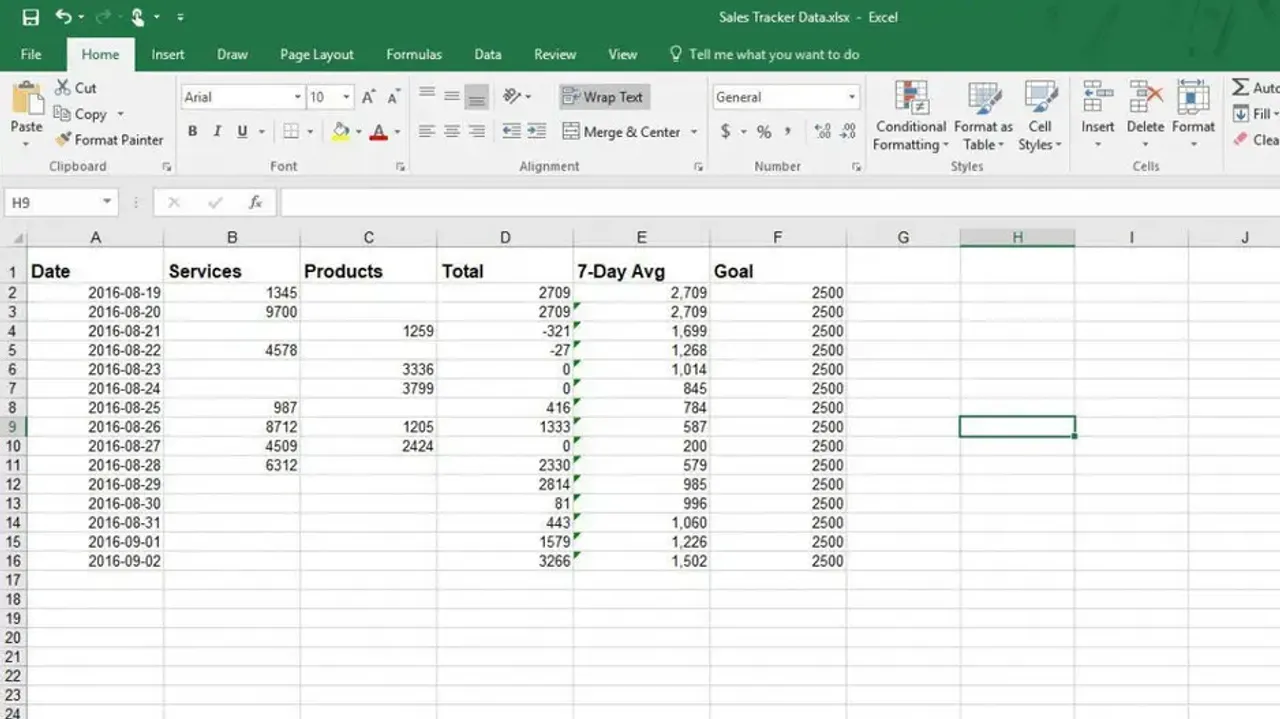Toggle Bold formatting
Image resolution: width=1280 pixels, height=719 pixels.
[x=192, y=132]
